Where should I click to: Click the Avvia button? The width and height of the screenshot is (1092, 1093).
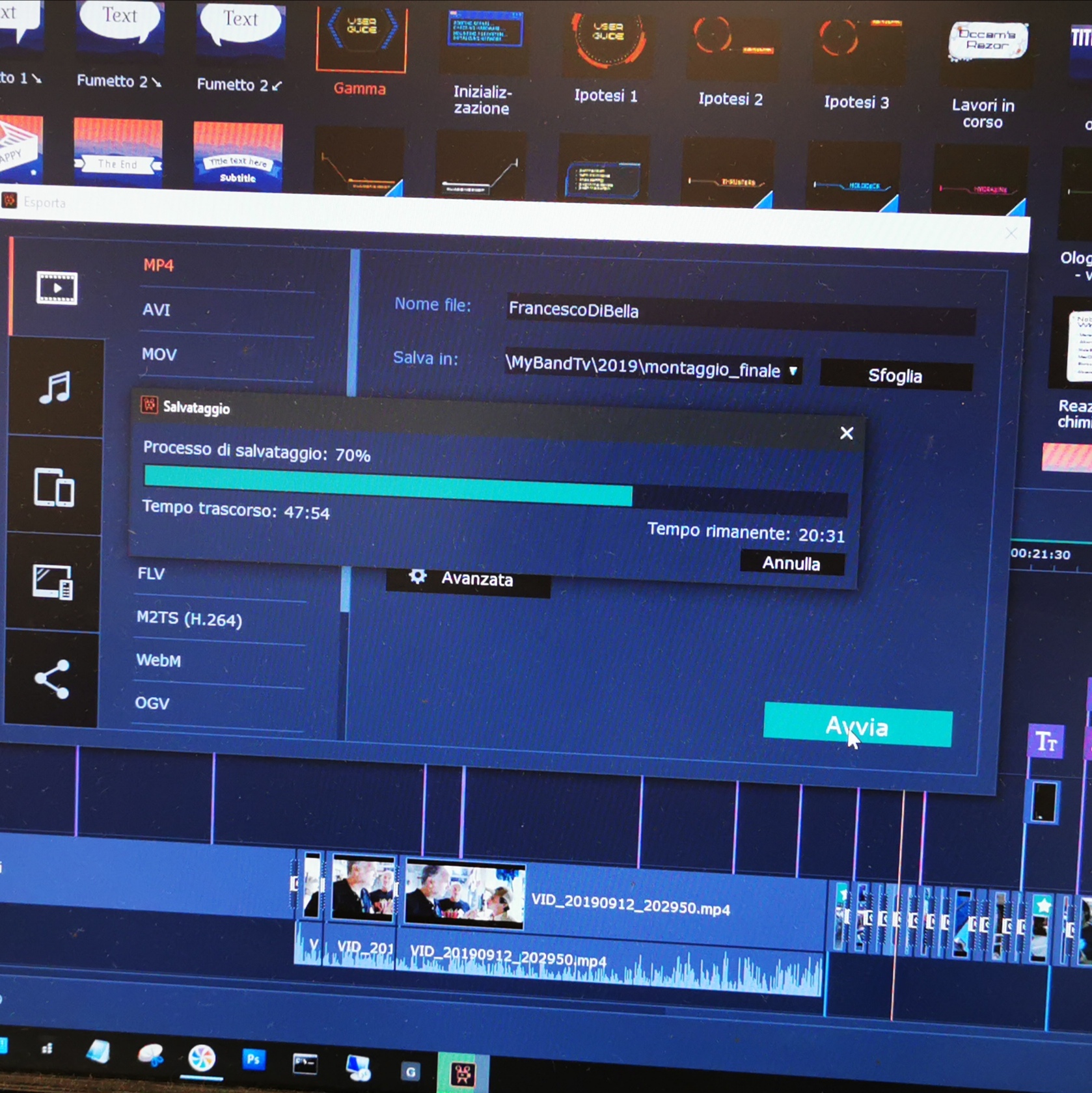[858, 725]
